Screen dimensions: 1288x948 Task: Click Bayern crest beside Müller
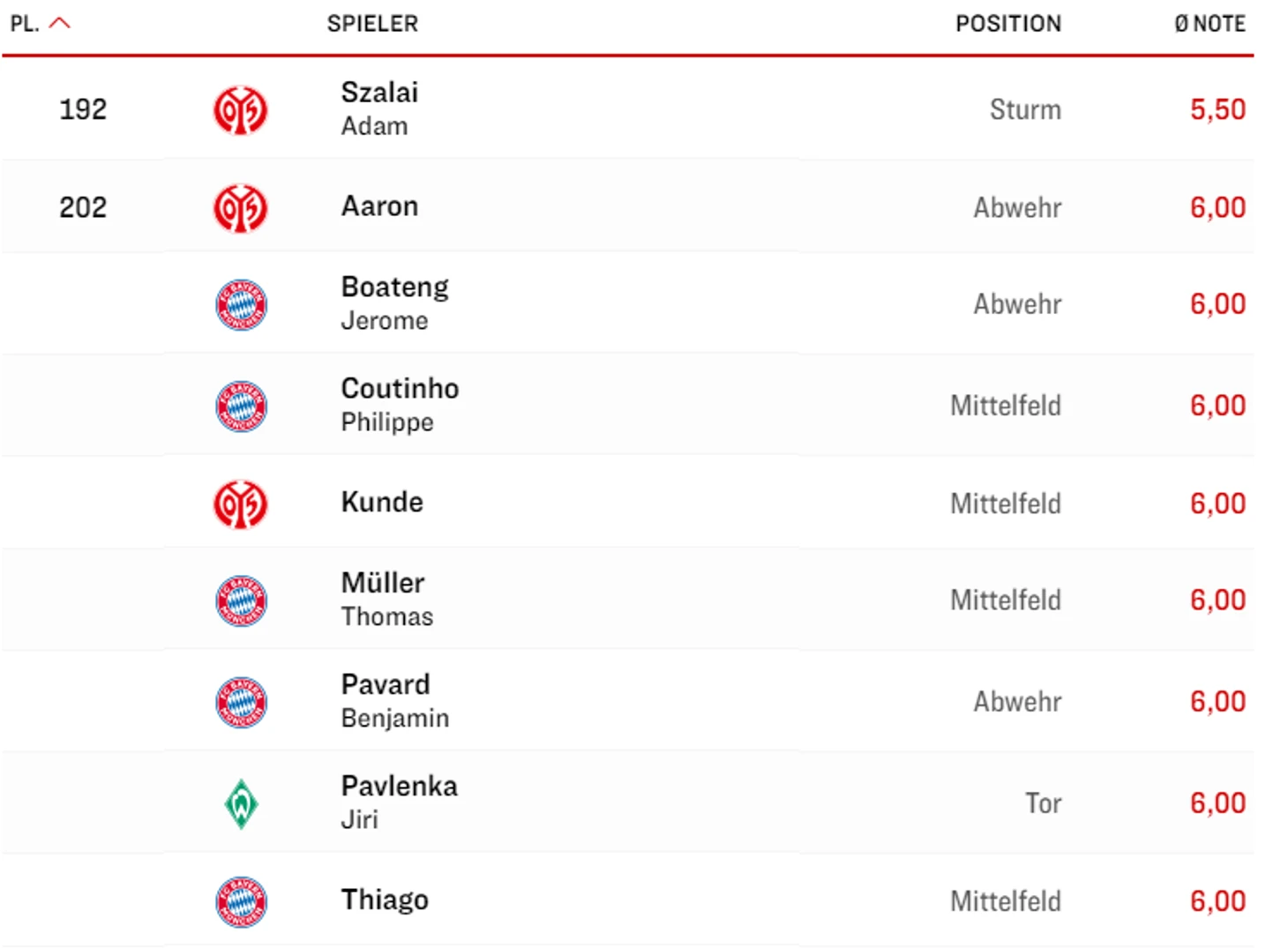click(x=241, y=601)
